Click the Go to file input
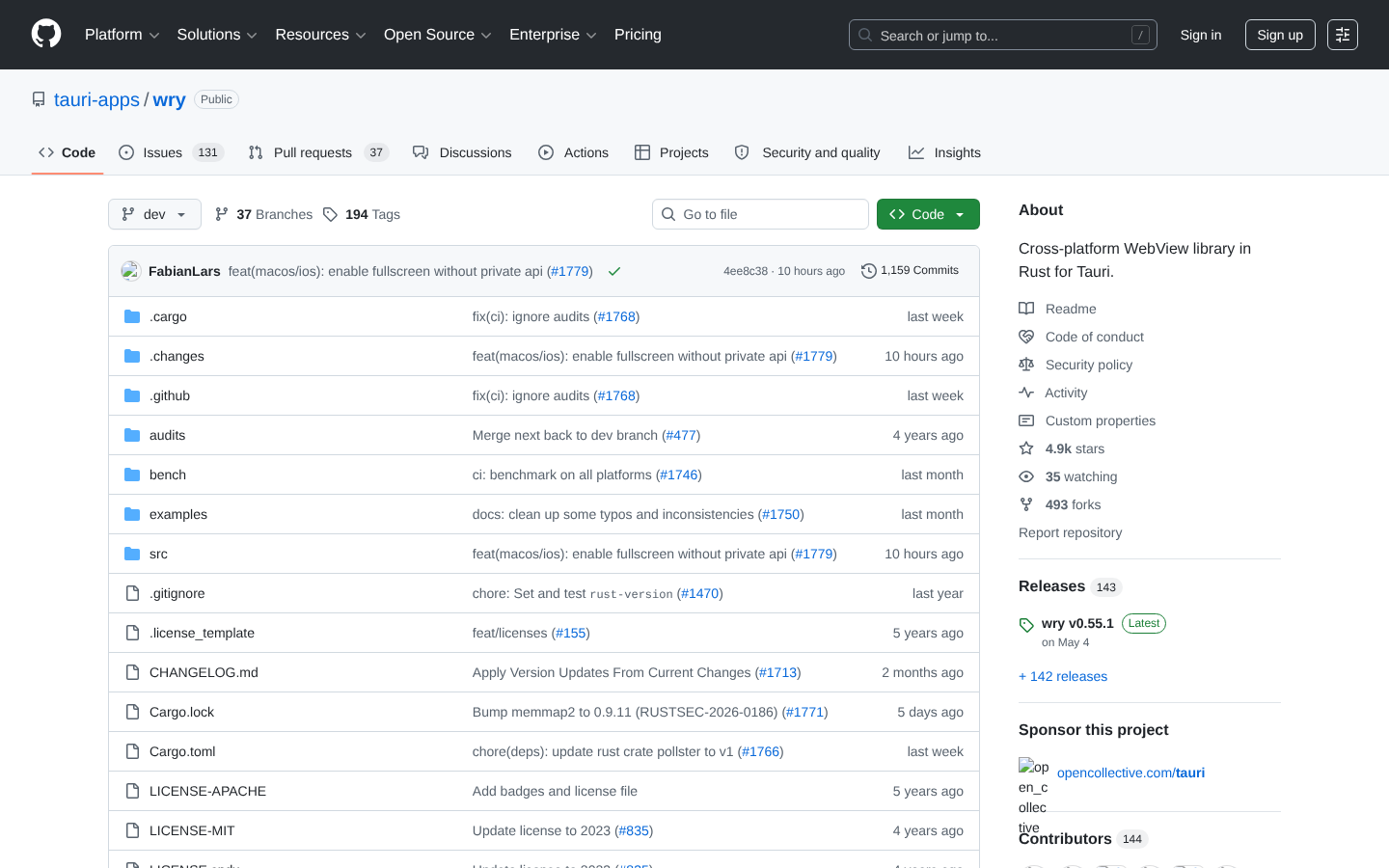 tap(760, 214)
